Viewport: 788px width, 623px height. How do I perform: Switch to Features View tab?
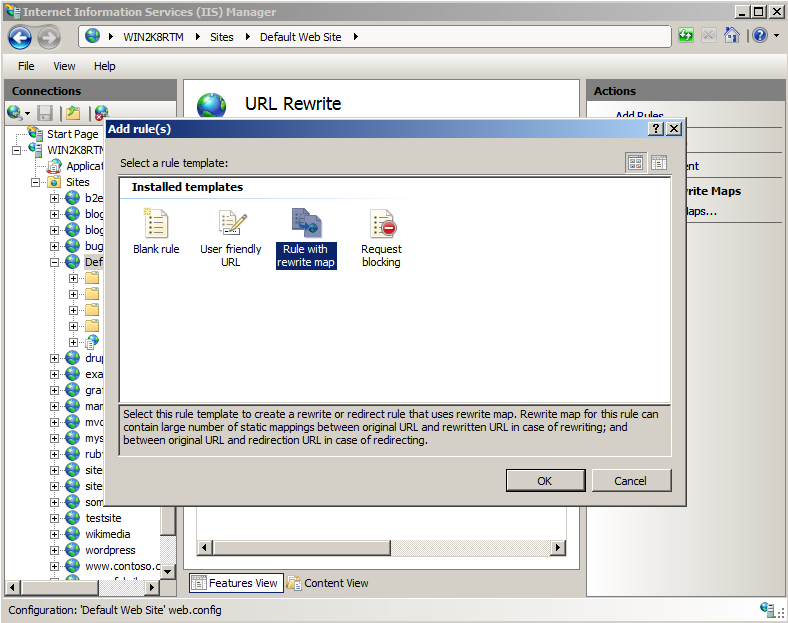tap(236, 583)
